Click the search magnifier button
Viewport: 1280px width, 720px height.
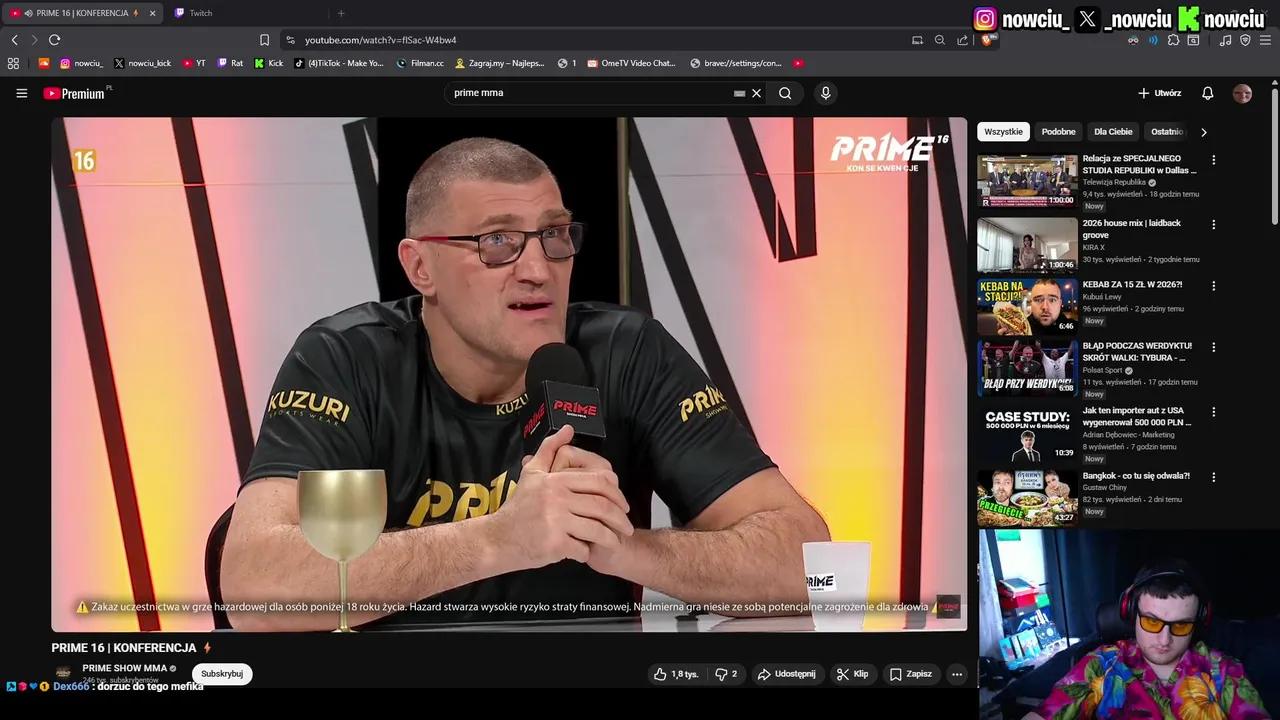[x=785, y=93]
